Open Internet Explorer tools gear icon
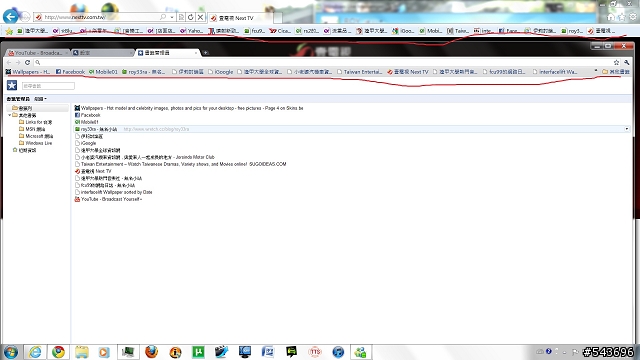Image resolution: width=640 pixels, height=360 pixels. [633, 17]
